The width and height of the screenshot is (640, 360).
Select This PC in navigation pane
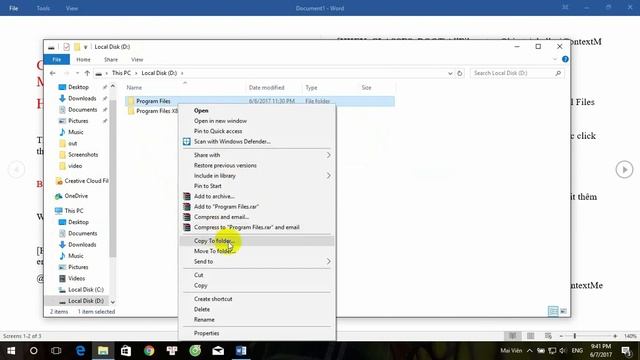click(73, 211)
